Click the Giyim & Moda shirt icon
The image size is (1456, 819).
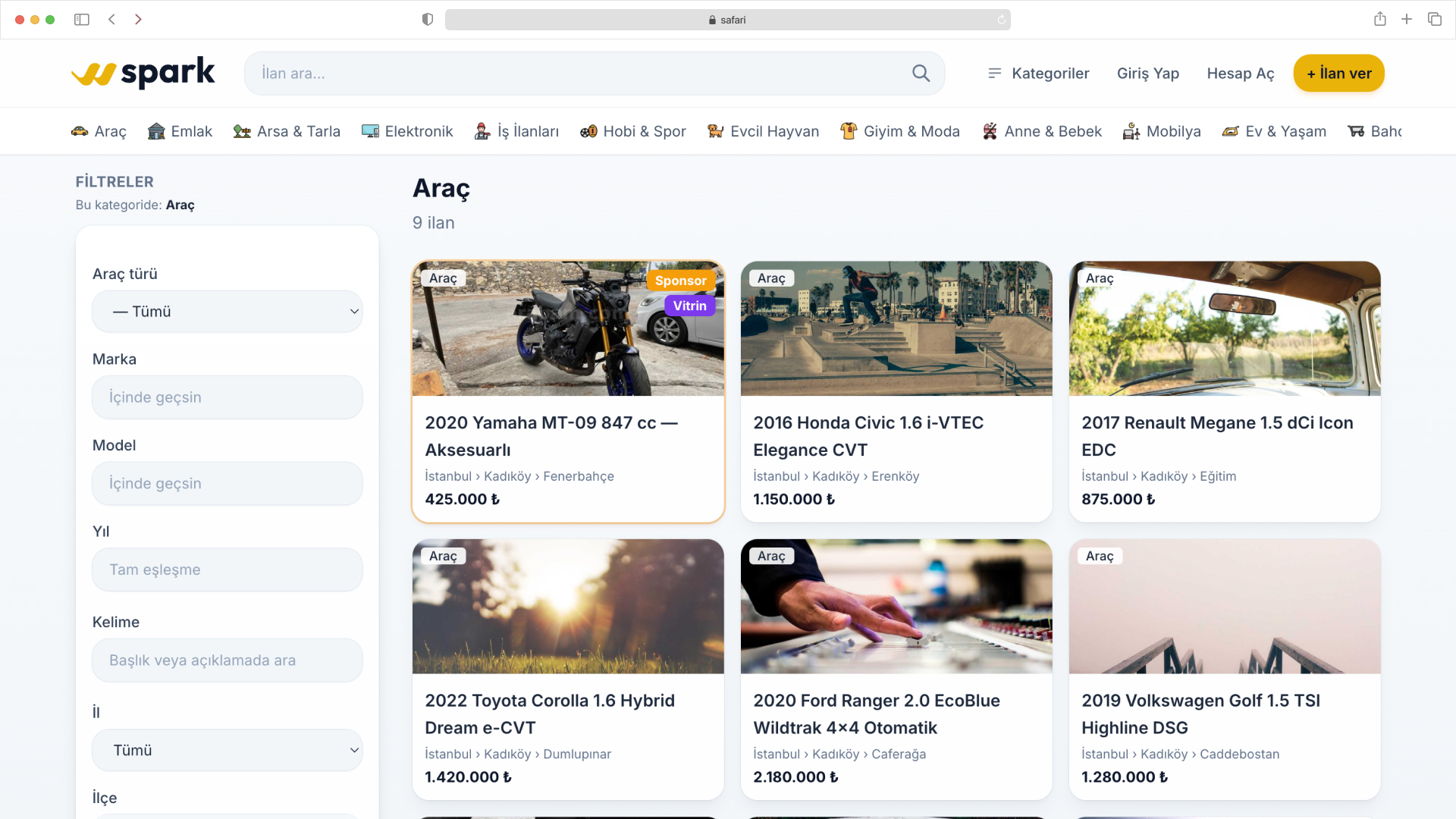click(849, 131)
